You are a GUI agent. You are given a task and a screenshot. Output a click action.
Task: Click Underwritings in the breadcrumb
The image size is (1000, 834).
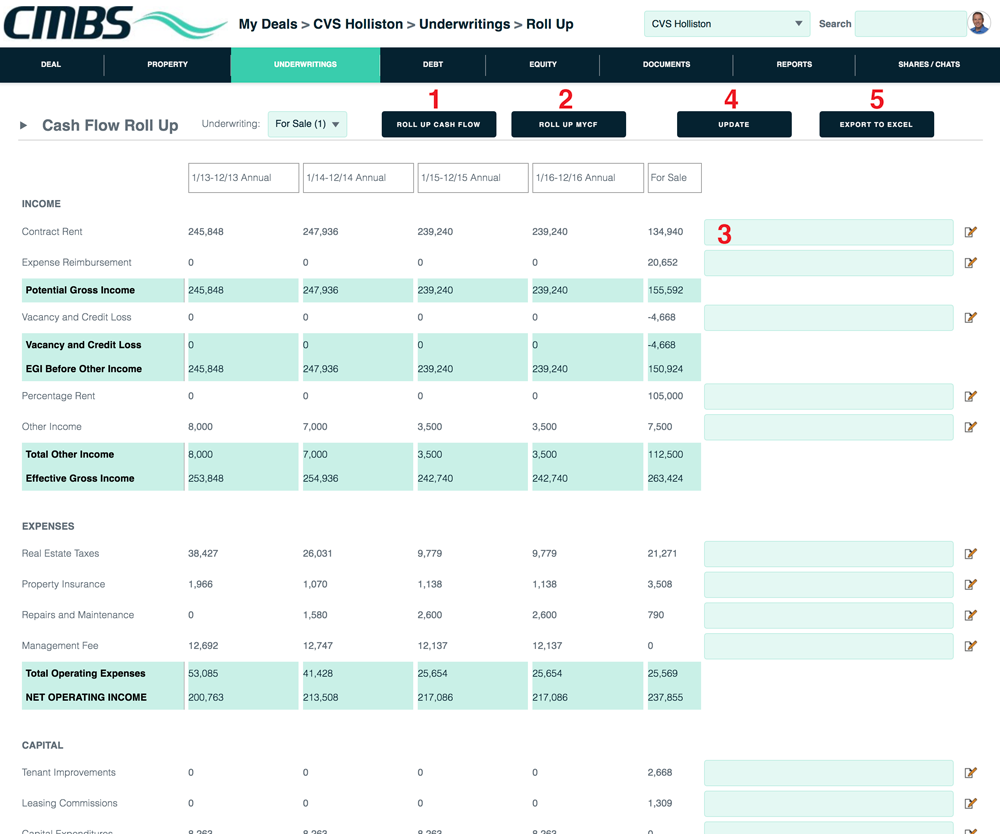tap(464, 24)
